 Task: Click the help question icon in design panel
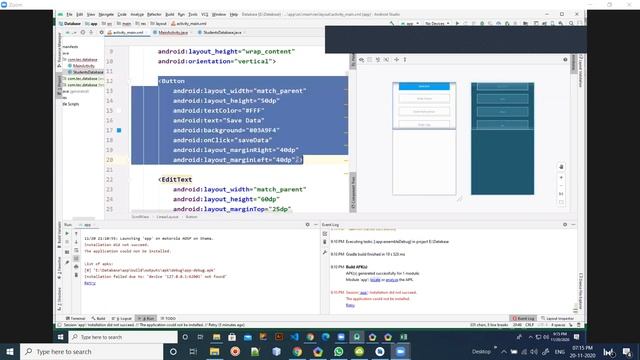[565, 60]
